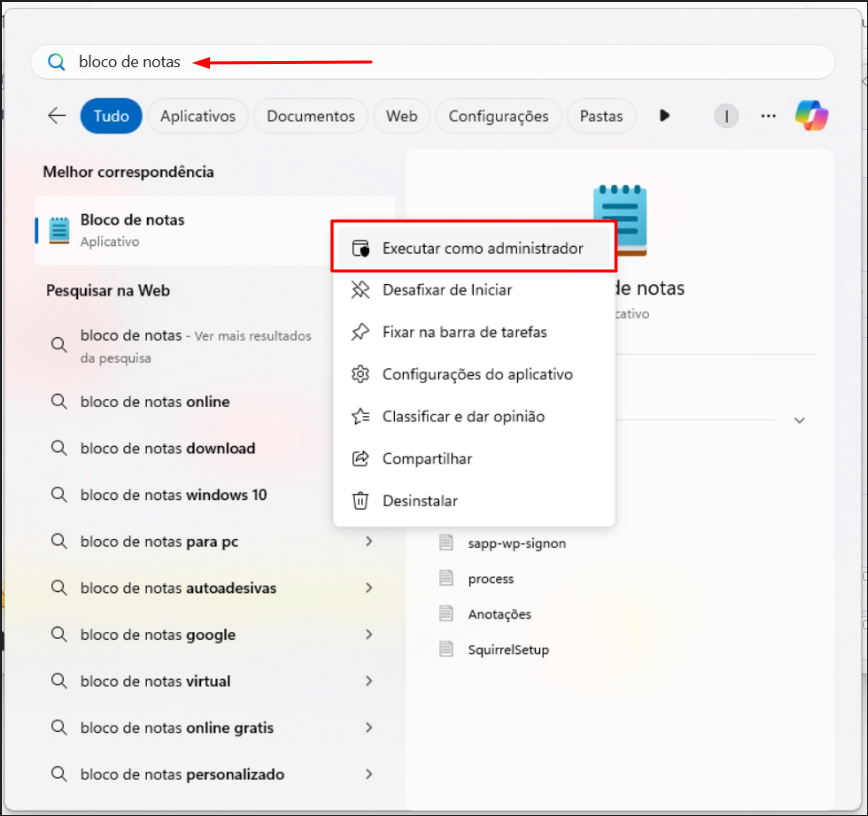This screenshot has height=816, width=868.
Task: Expand the 'bloco de notas para pc' suggestion arrow
Action: (369, 541)
